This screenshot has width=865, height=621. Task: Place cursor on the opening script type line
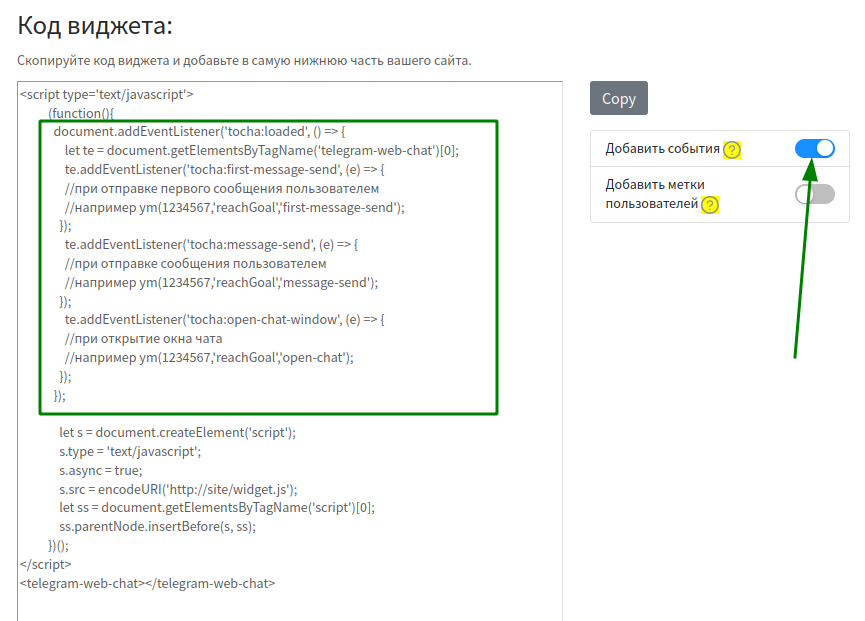(x=106, y=95)
